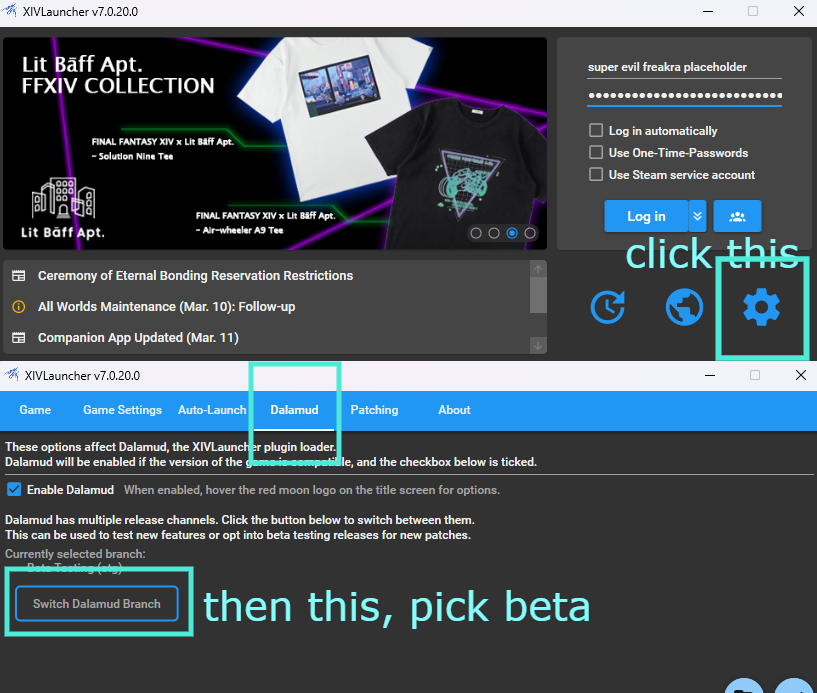Open Ceremony of Eternal Bonding news item

click(195, 276)
